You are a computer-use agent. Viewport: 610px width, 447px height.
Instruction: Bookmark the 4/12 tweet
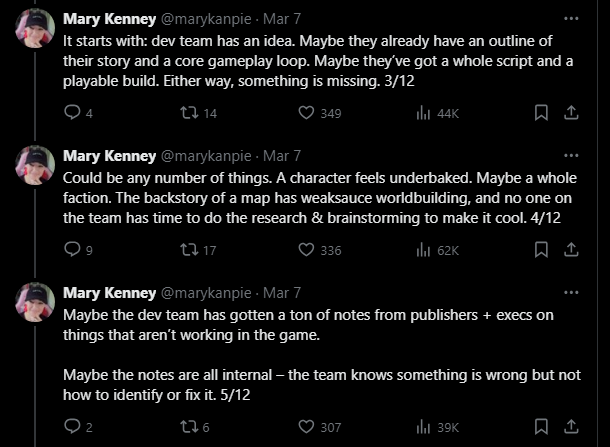coord(541,250)
